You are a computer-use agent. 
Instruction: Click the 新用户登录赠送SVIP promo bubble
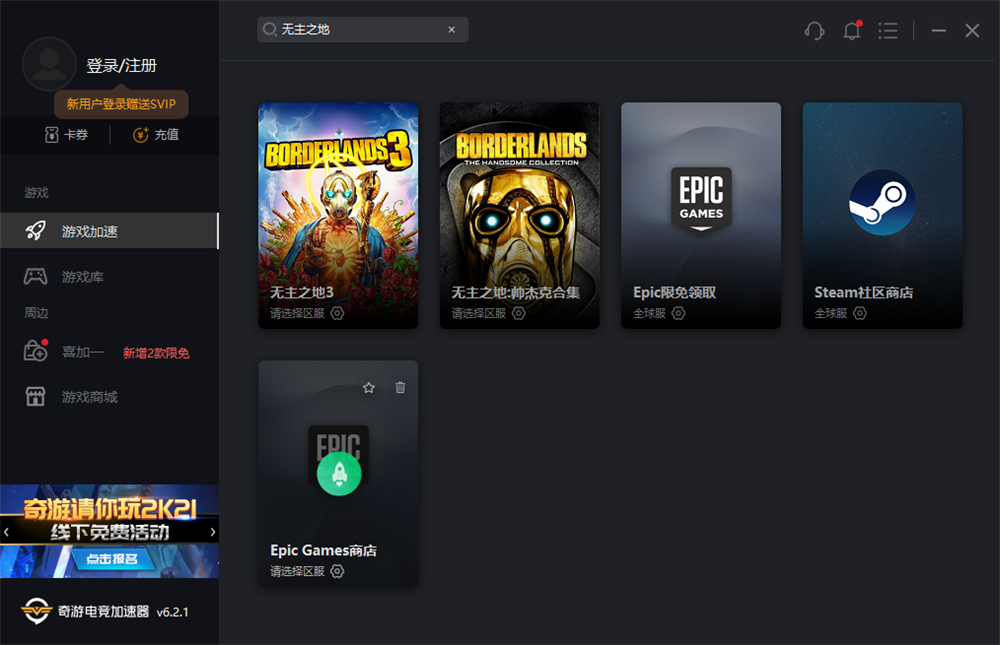tap(121, 104)
